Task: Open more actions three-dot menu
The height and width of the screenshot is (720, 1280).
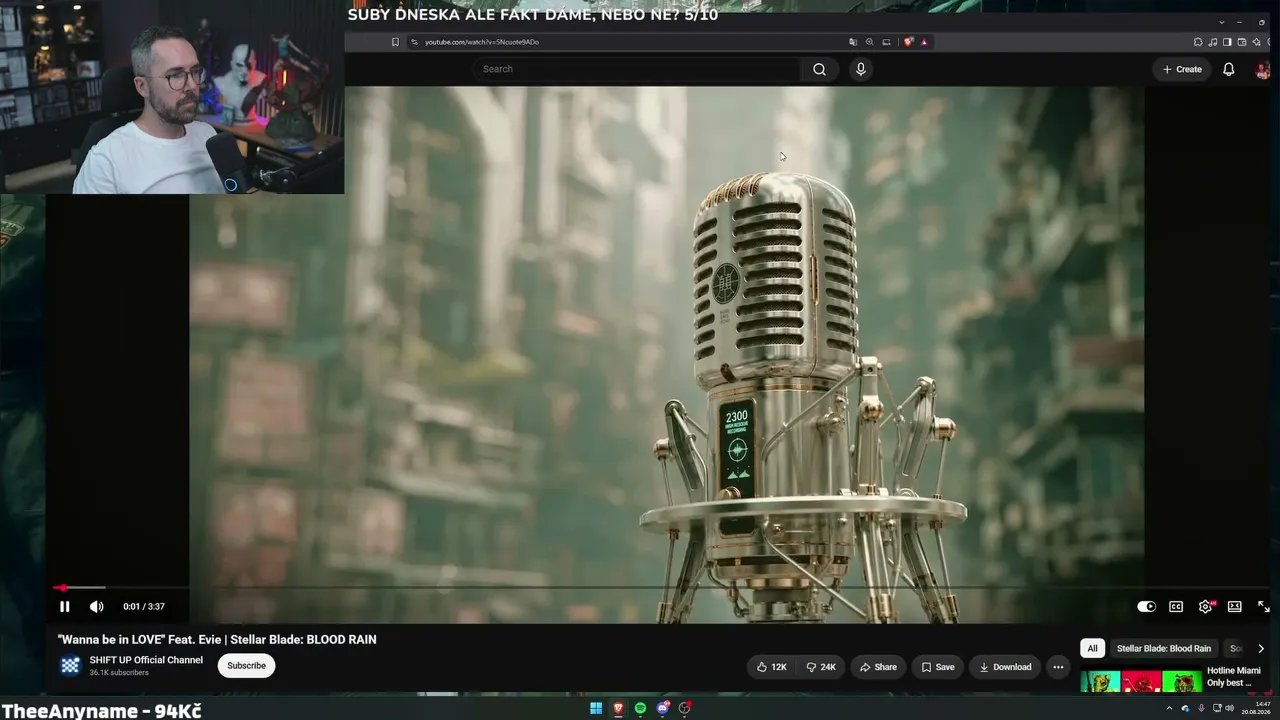Action: coord(1058,667)
